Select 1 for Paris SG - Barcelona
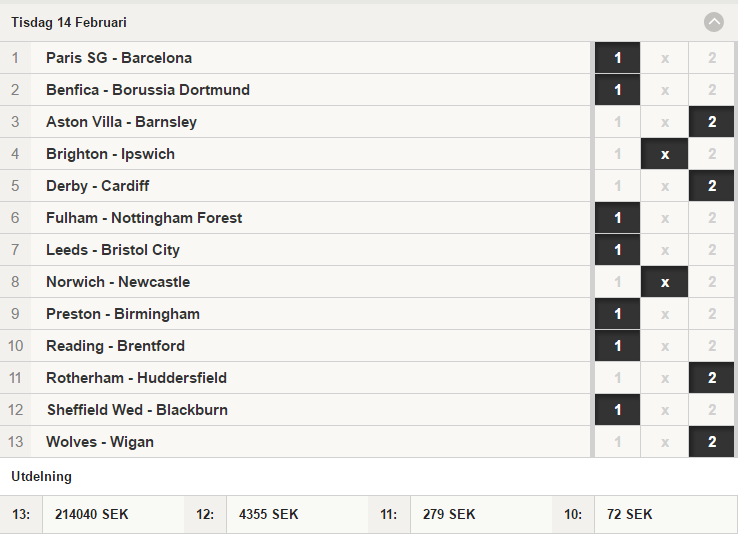The width and height of the screenshot is (738, 534). (617, 58)
